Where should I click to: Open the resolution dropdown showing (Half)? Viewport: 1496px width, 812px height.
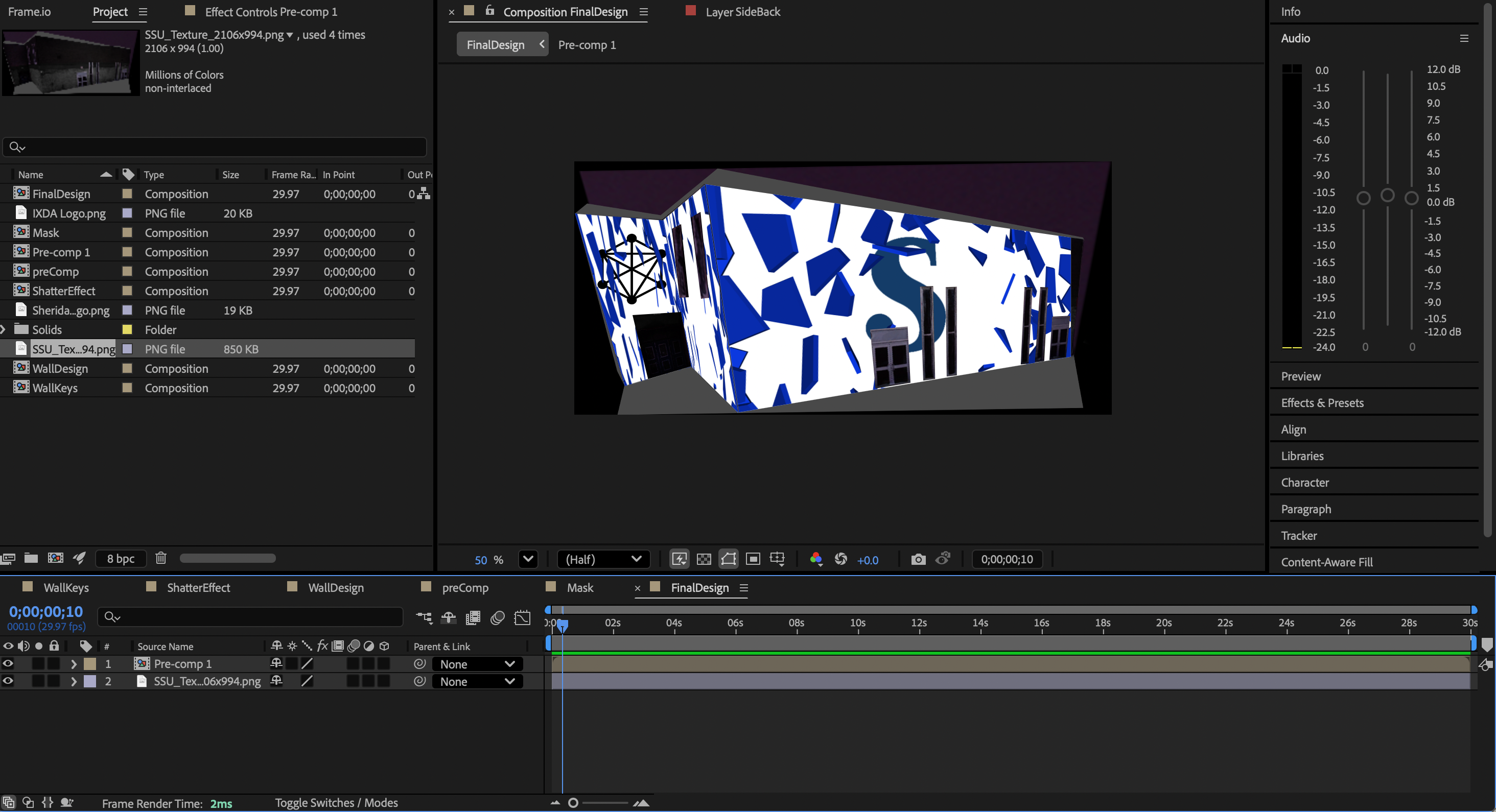[x=603, y=559]
